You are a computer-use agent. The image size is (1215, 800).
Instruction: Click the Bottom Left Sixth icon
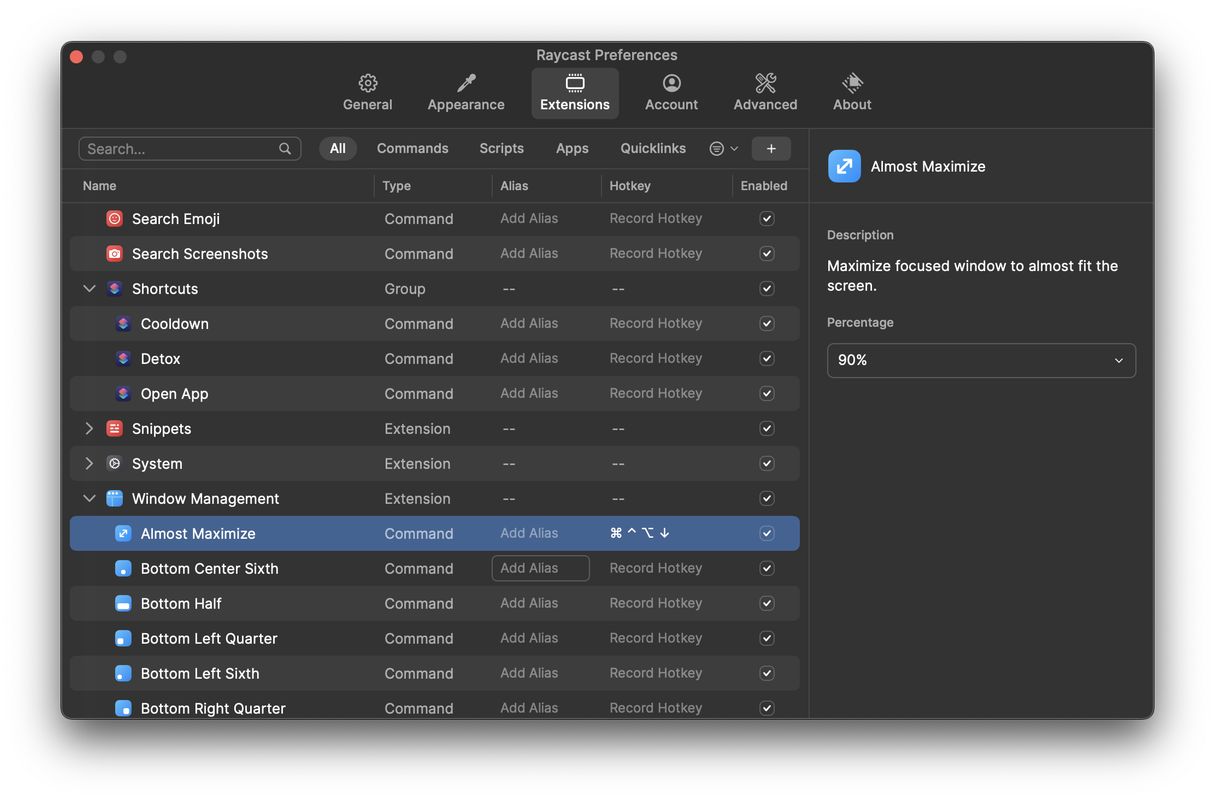pyautogui.click(x=123, y=673)
